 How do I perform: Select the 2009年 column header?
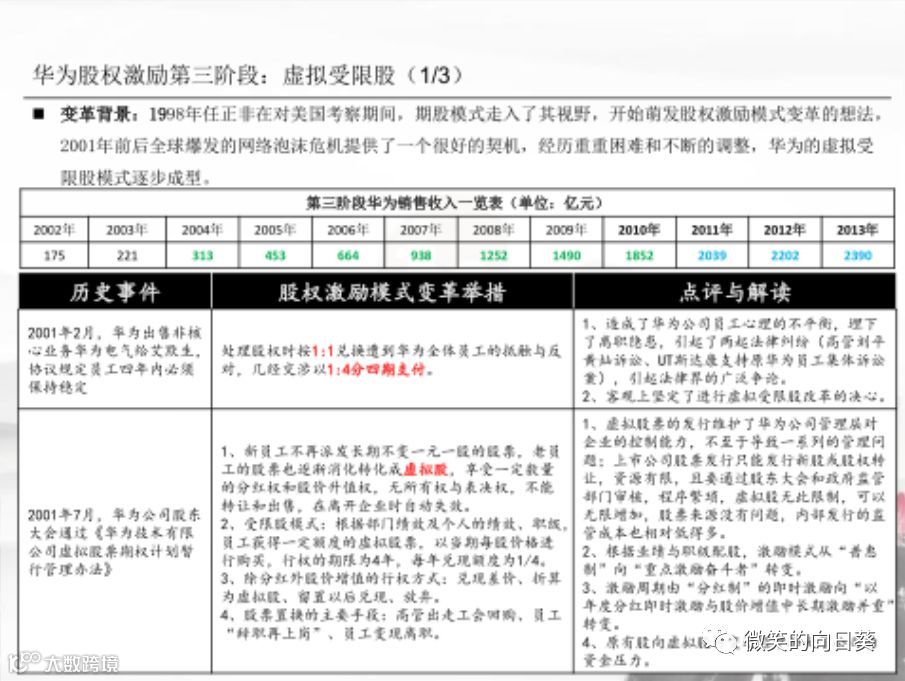point(566,230)
